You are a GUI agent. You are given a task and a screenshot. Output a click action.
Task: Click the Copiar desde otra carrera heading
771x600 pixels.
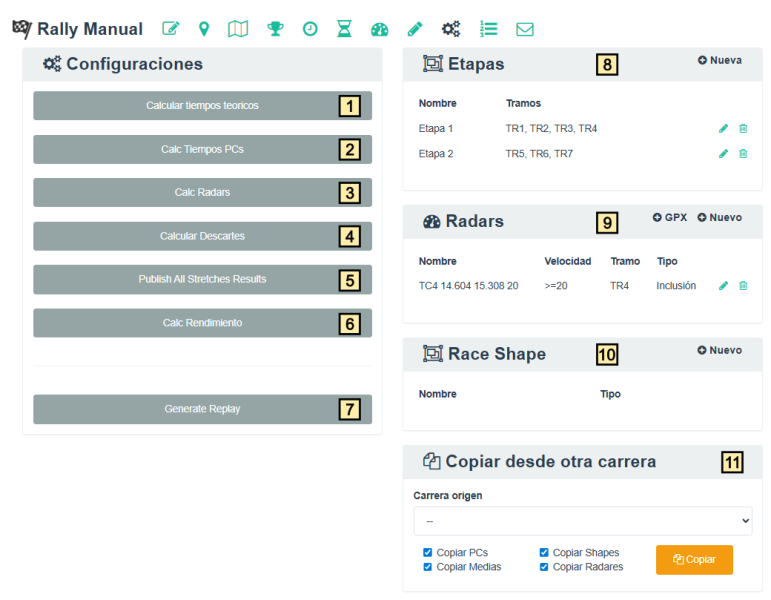point(551,461)
